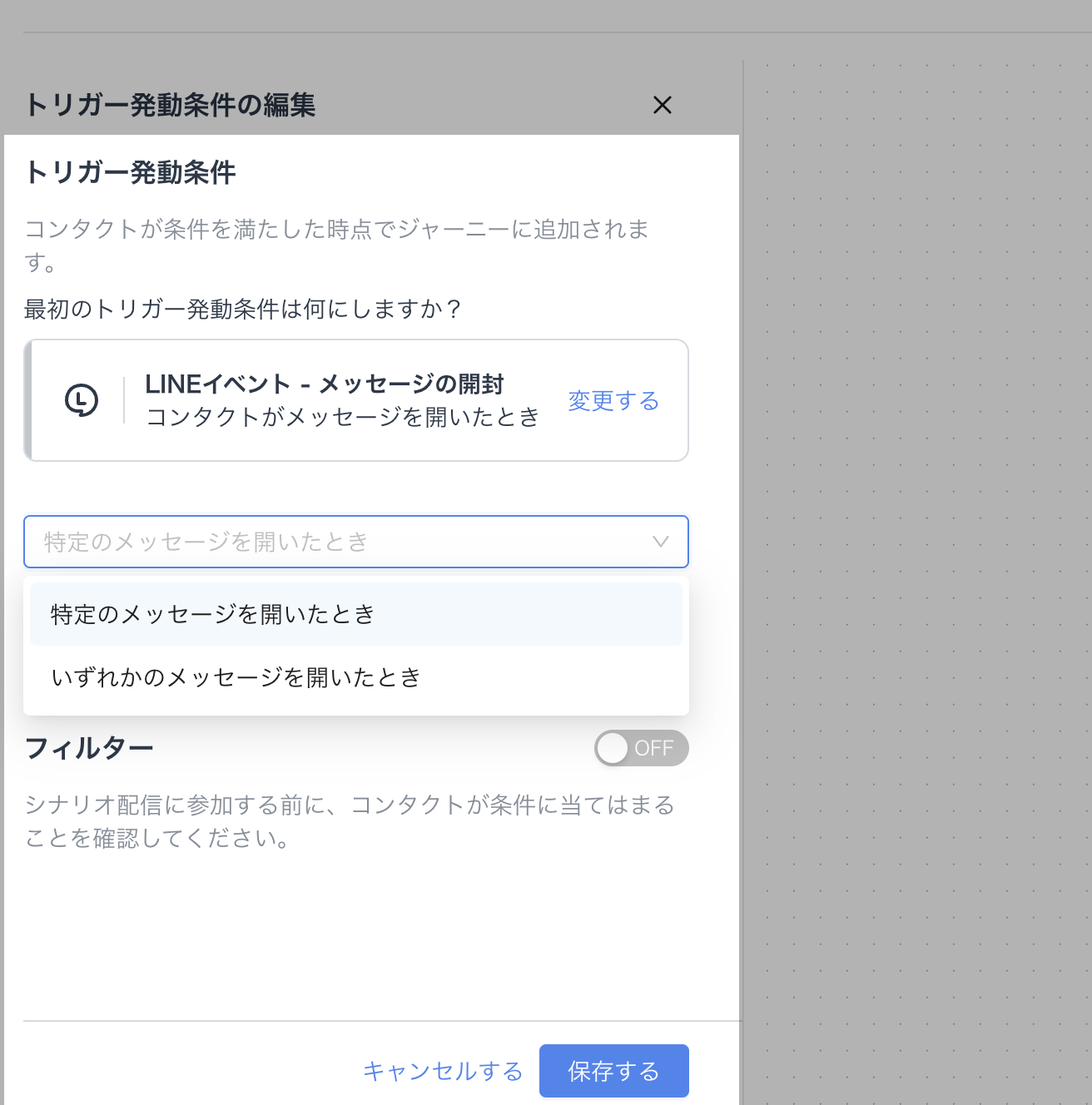Enable the フィルター toggle switch

point(641,748)
